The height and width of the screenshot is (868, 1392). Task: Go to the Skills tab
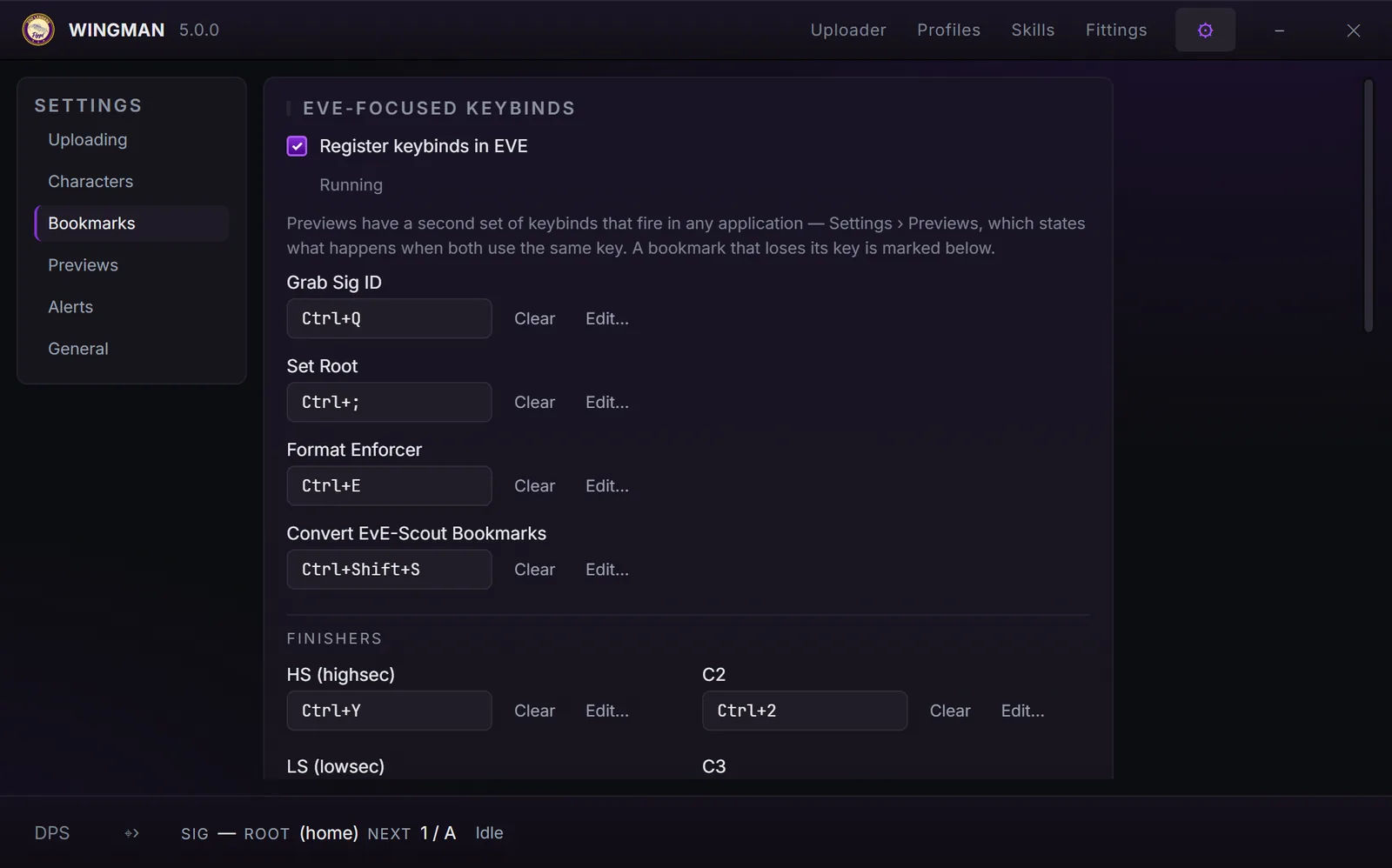pos(1033,30)
